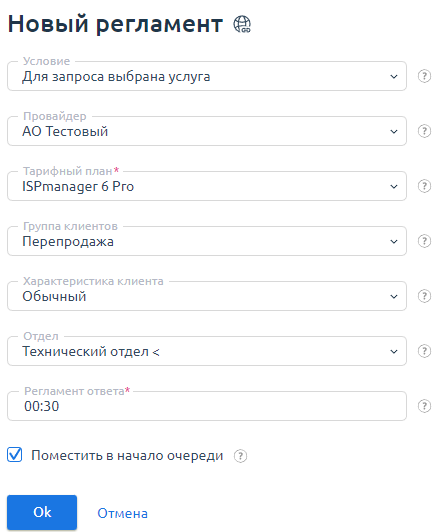Show help hint for Тарифный план
This screenshot has height=532, width=448.
424,186
